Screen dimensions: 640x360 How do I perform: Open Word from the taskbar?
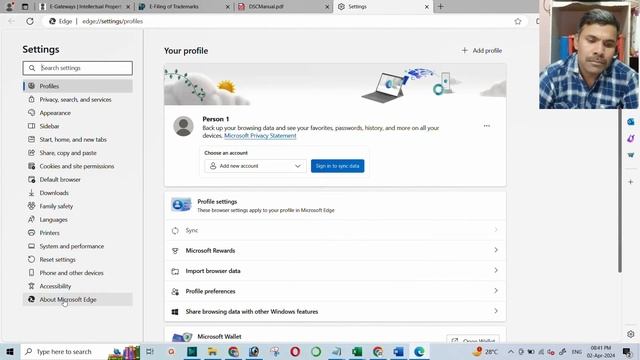(x=398, y=351)
